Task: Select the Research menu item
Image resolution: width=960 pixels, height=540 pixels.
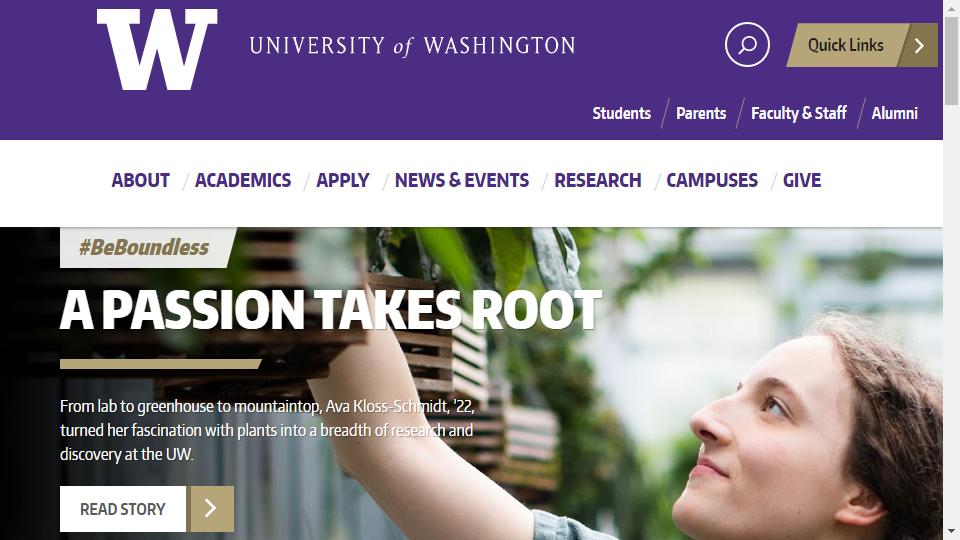Action: 598,180
